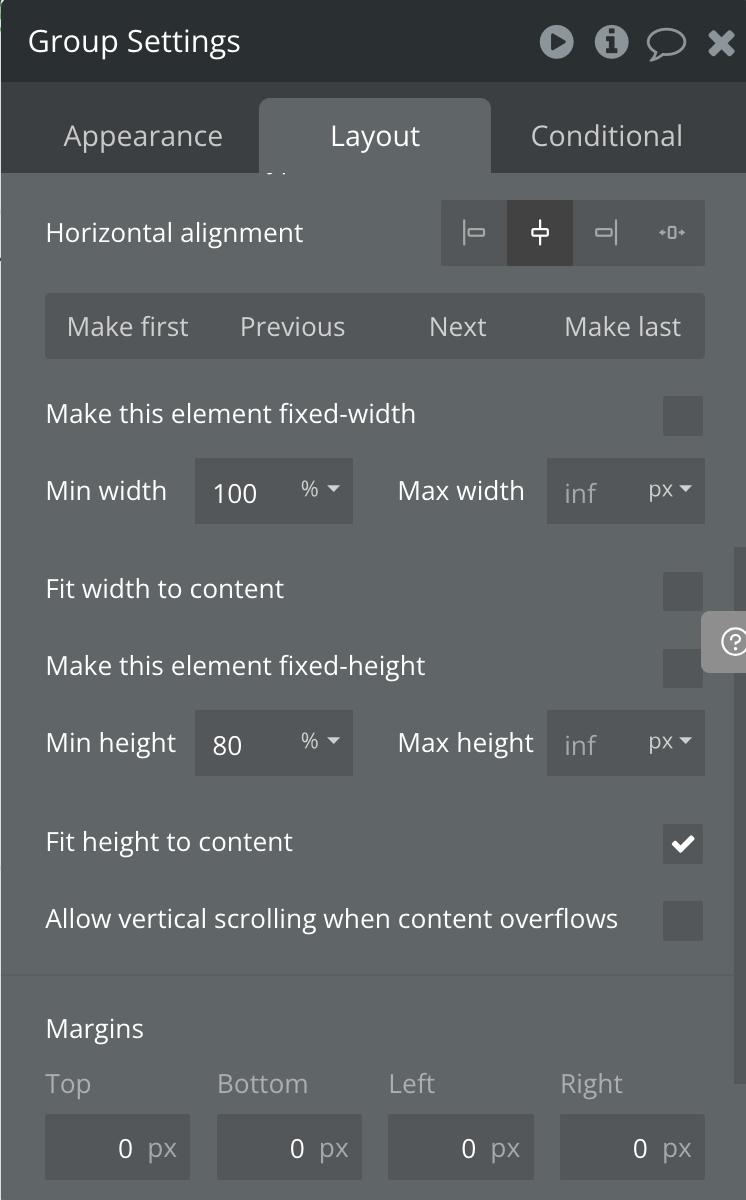Click the Make last button

tap(622, 327)
